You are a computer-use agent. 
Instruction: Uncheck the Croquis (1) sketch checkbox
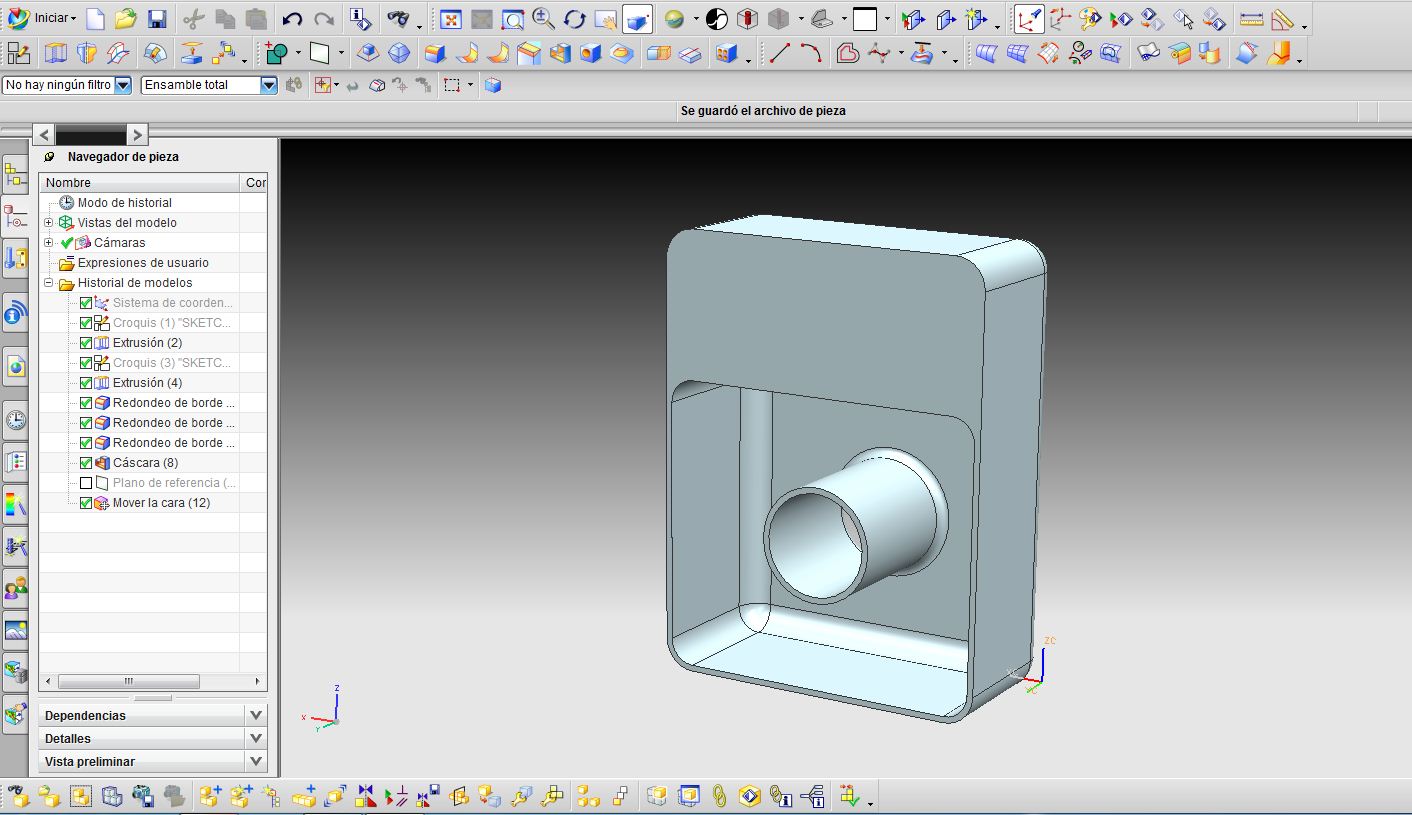[86, 323]
